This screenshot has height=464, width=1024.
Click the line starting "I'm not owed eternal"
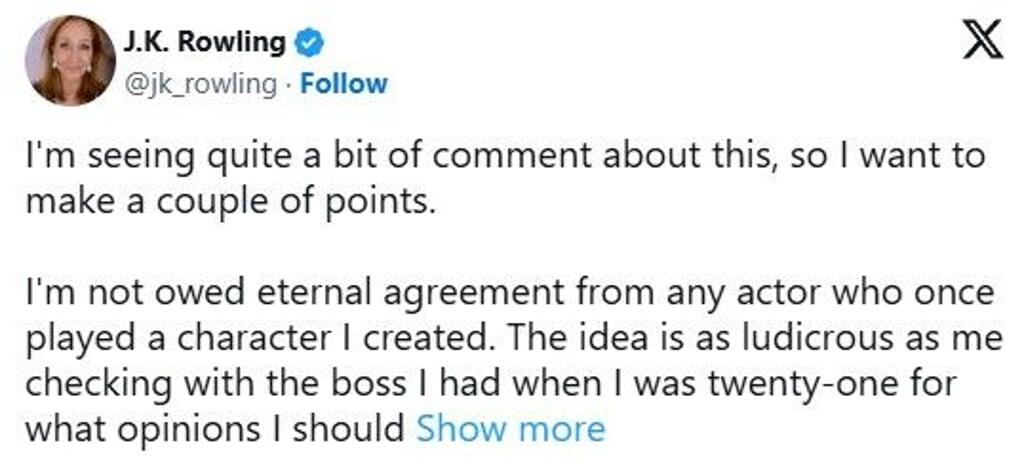point(510,295)
